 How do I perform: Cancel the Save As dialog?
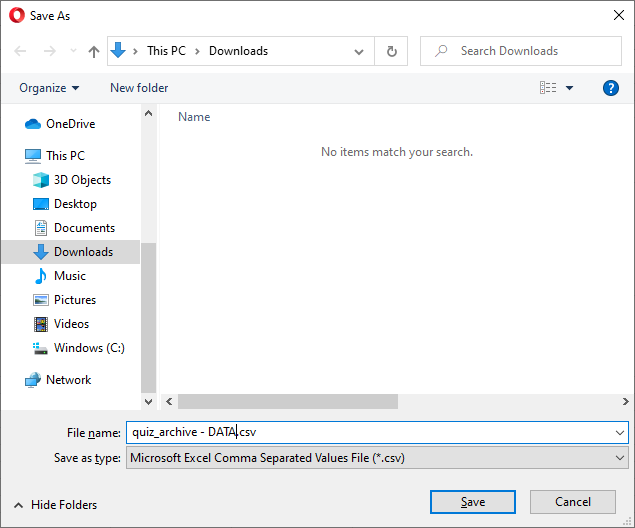[573, 502]
